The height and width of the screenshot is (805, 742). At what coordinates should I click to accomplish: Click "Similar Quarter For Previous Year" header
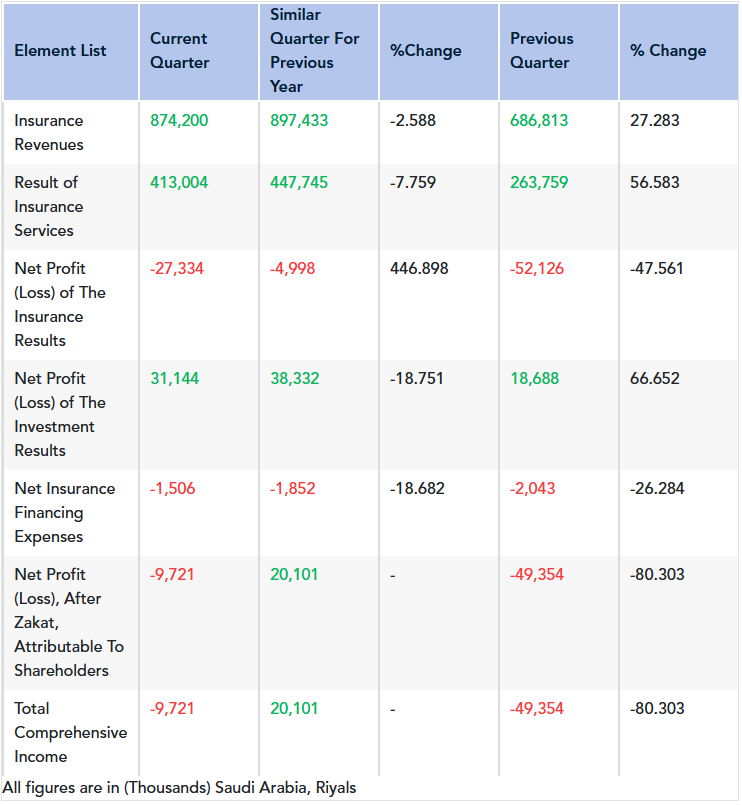point(302,51)
